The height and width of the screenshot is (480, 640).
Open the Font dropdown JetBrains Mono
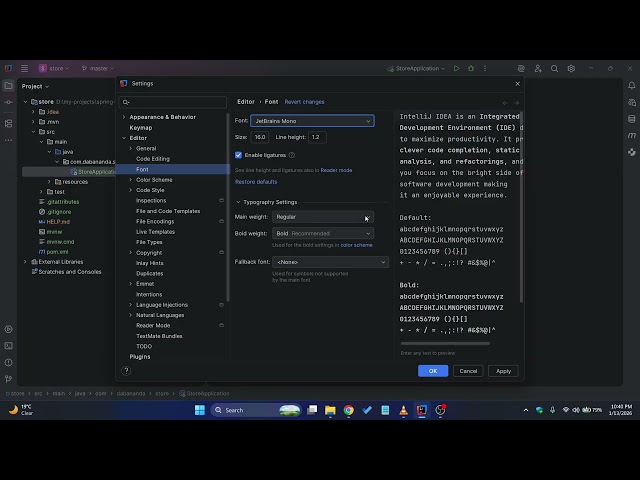(x=312, y=121)
